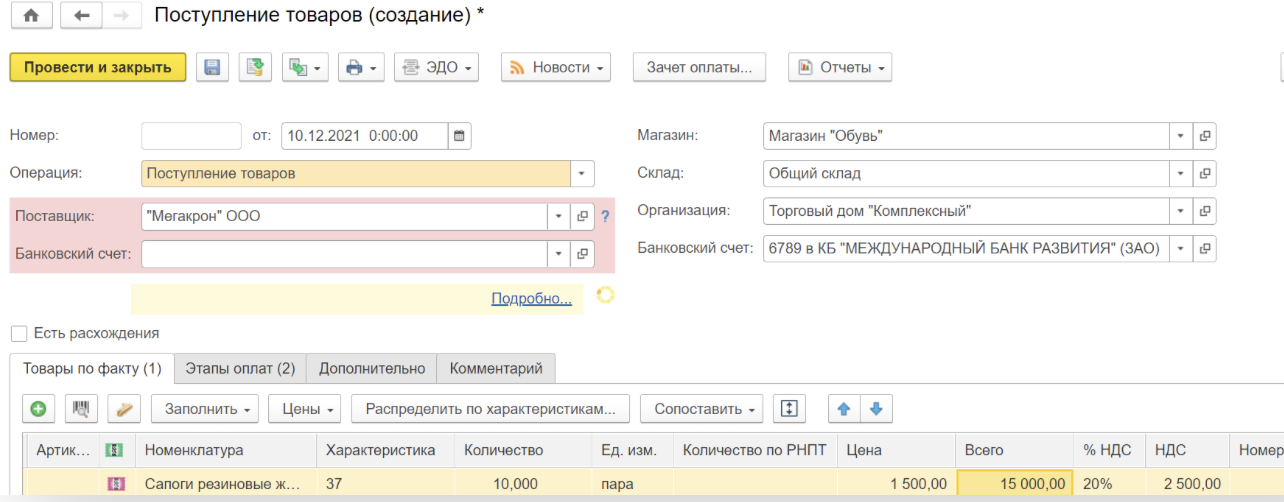Open the 'Магазин' dropdown arrow
The width and height of the screenshot is (1284, 502).
coord(1180,136)
